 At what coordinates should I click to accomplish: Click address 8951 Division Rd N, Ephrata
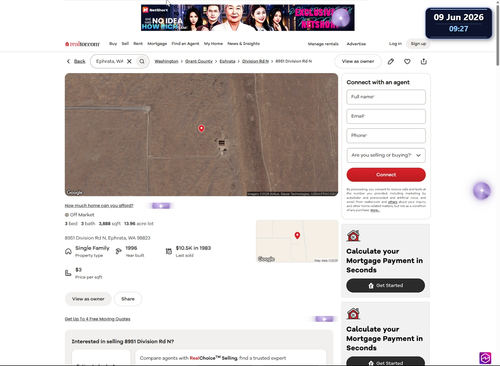pos(107,238)
